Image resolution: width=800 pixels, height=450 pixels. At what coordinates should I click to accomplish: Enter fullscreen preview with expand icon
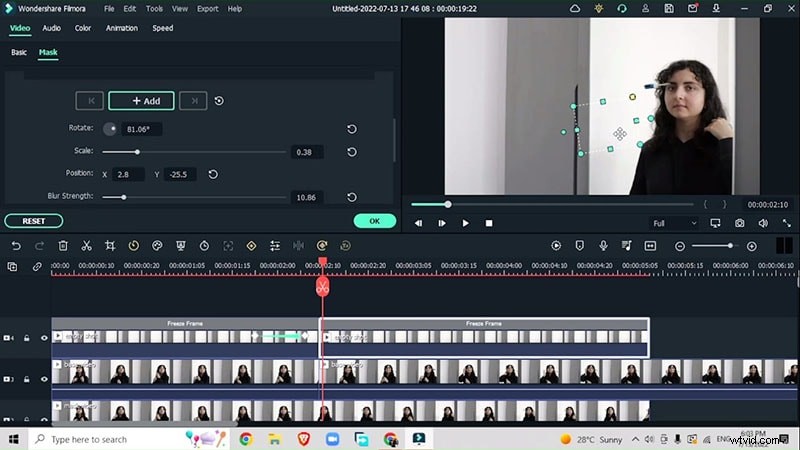point(787,223)
